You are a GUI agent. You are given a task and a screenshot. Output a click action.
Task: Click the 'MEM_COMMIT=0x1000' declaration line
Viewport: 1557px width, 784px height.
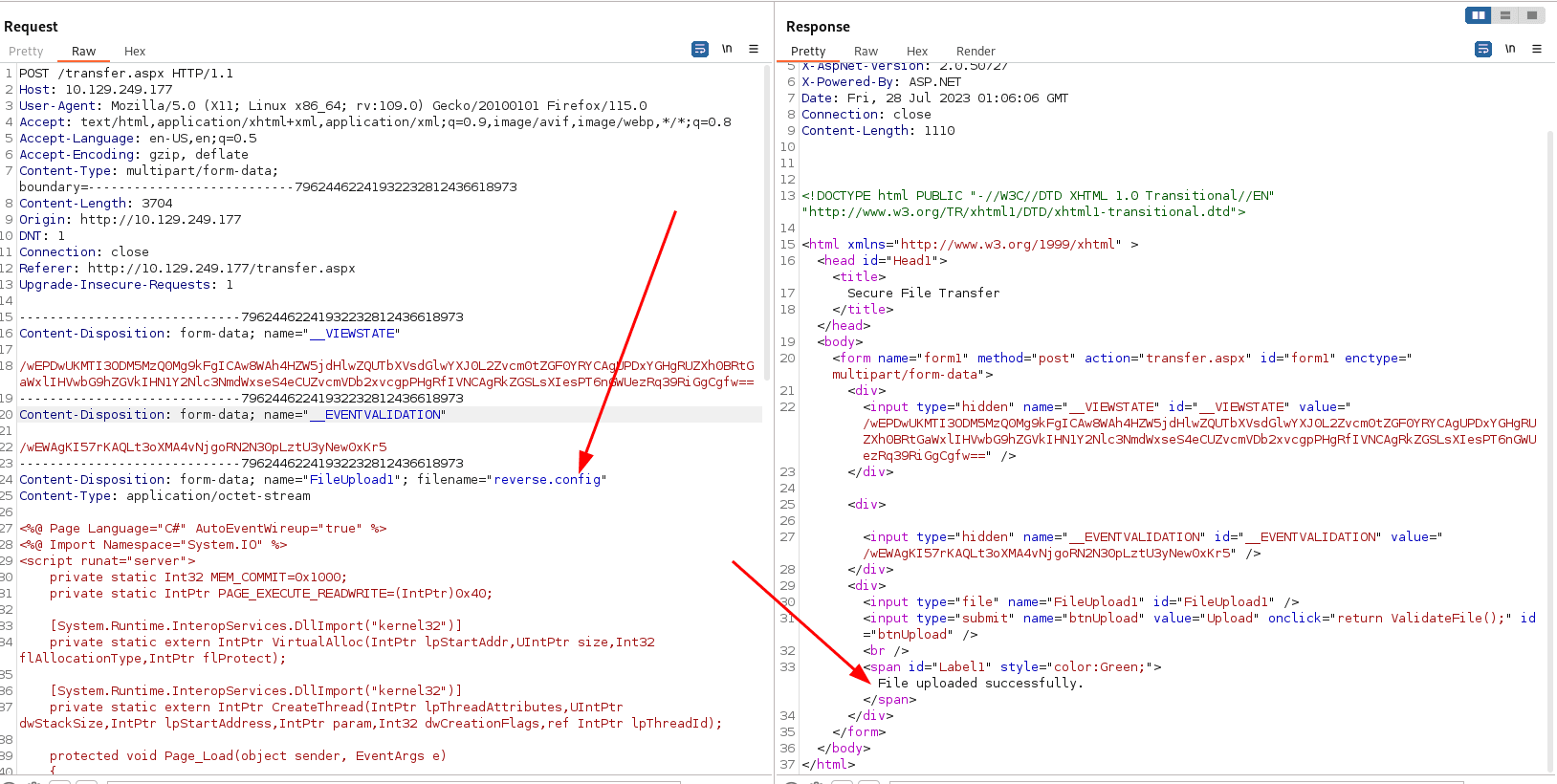coord(199,577)
